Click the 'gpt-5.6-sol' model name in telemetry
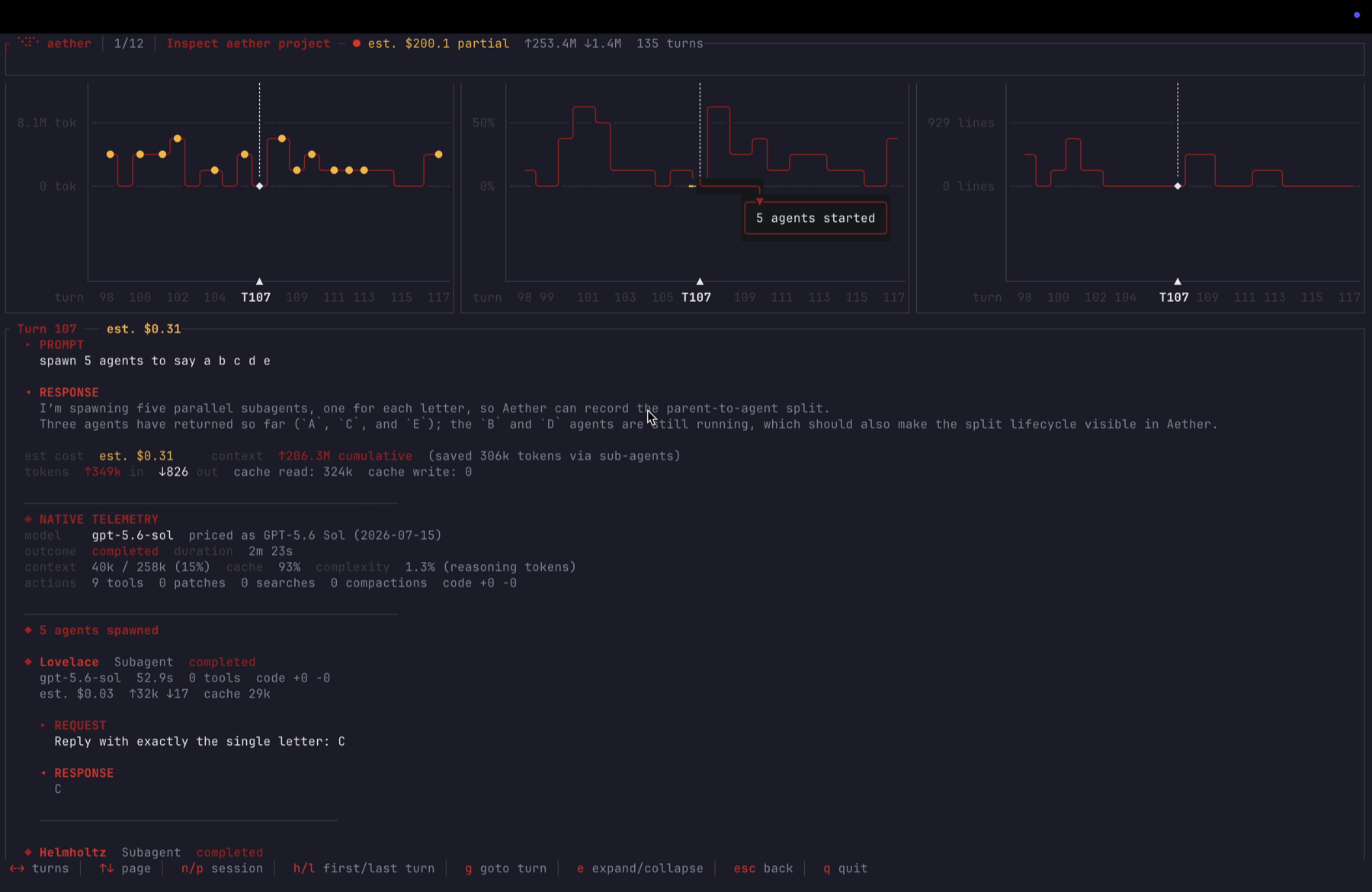 coord(132,535)
